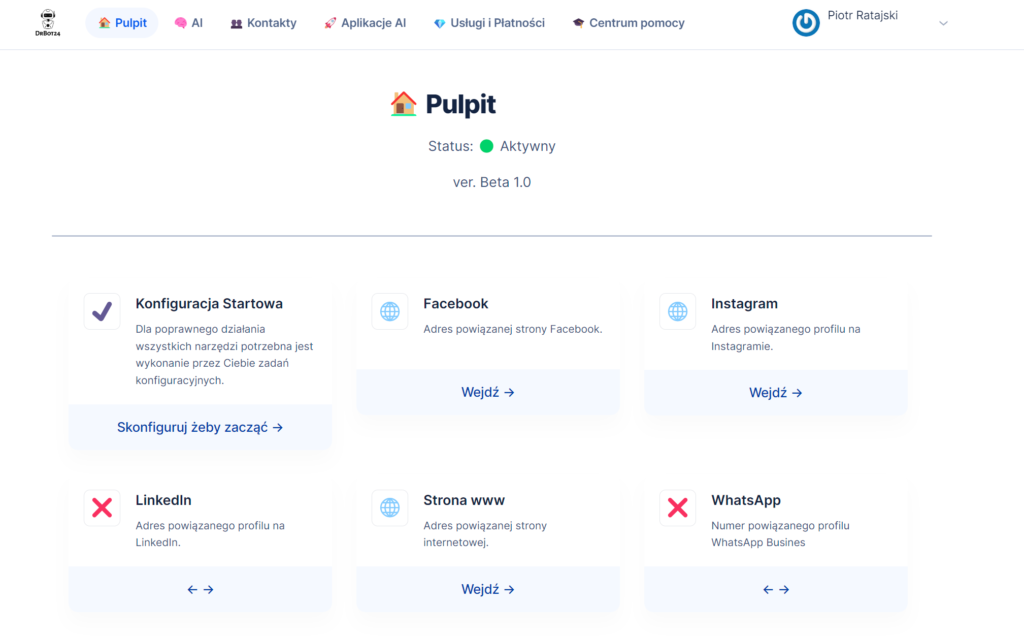Screen dimensions: 1024x636
Task: Click the green Aktywny status dot
Action: 487,146
